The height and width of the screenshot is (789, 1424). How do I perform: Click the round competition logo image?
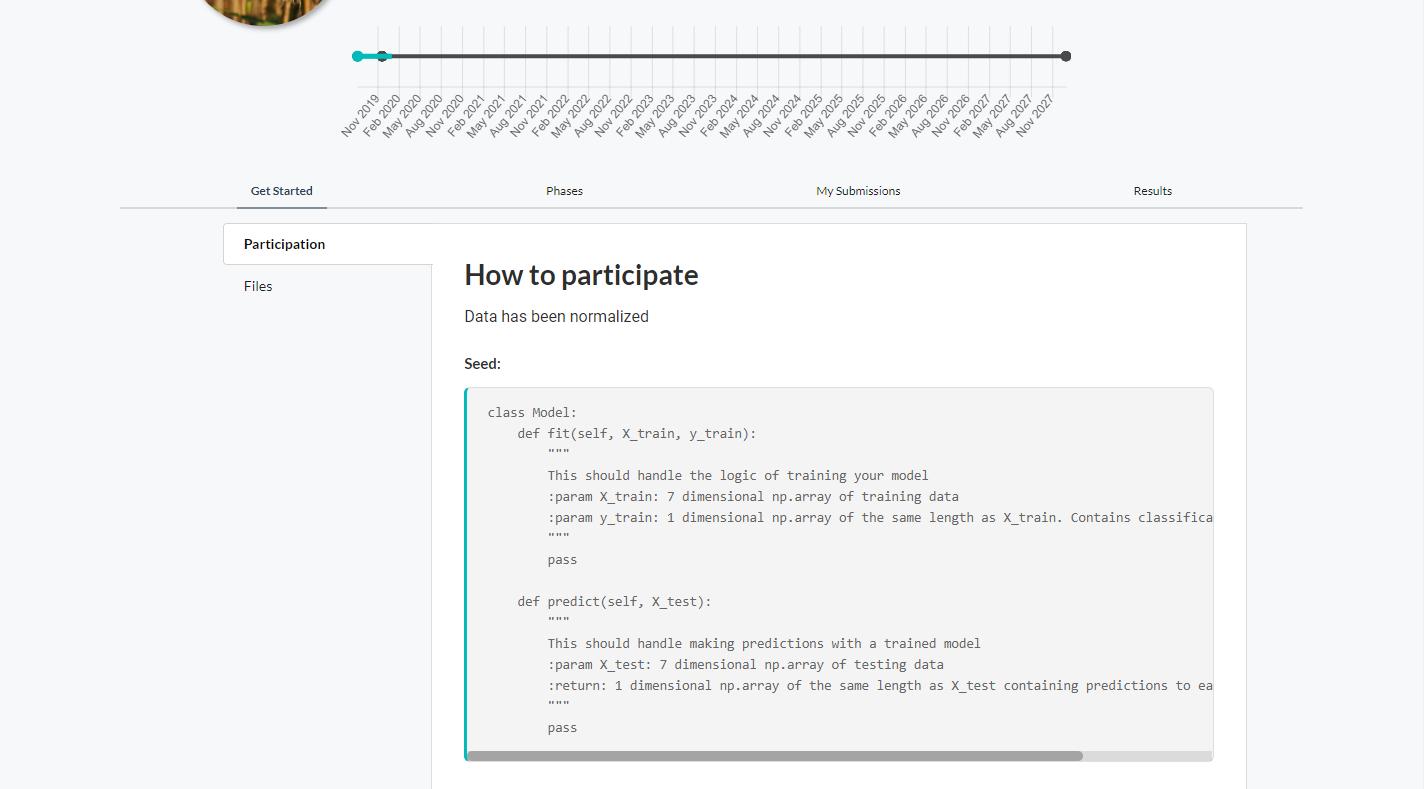(265, 10)
